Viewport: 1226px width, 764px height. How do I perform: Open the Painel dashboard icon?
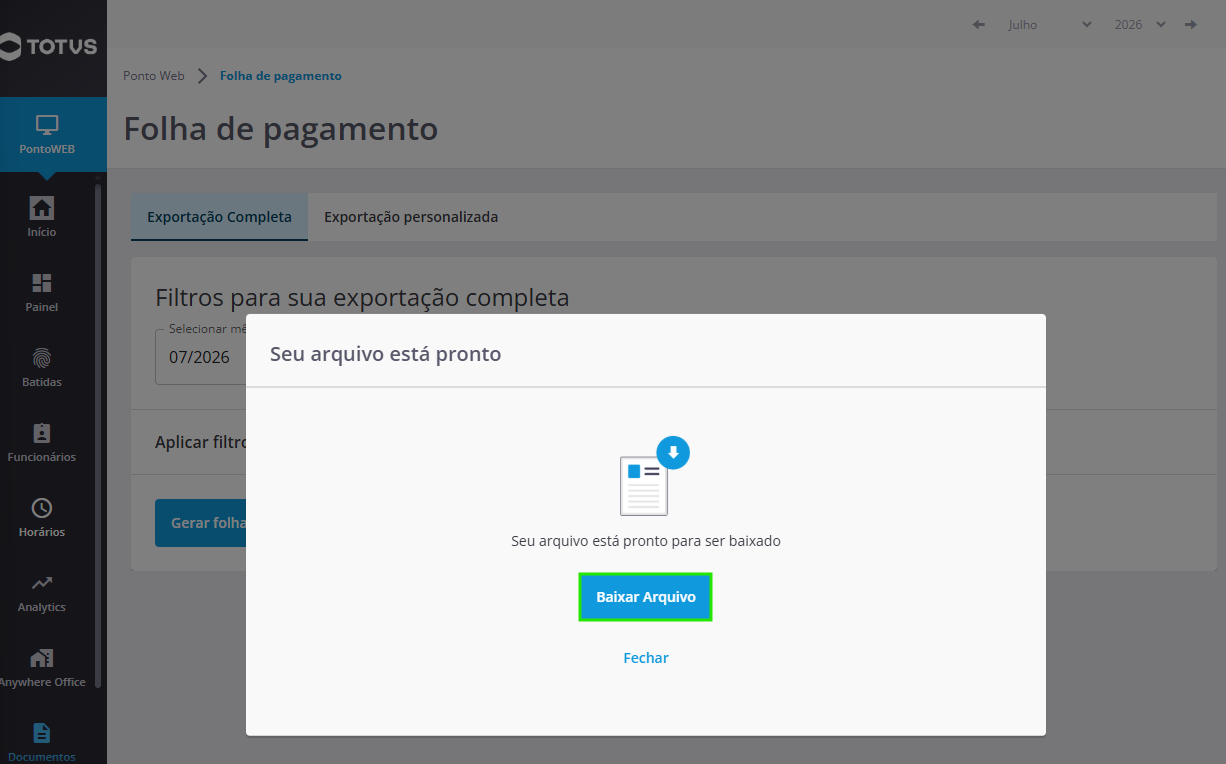coord(42,283)
